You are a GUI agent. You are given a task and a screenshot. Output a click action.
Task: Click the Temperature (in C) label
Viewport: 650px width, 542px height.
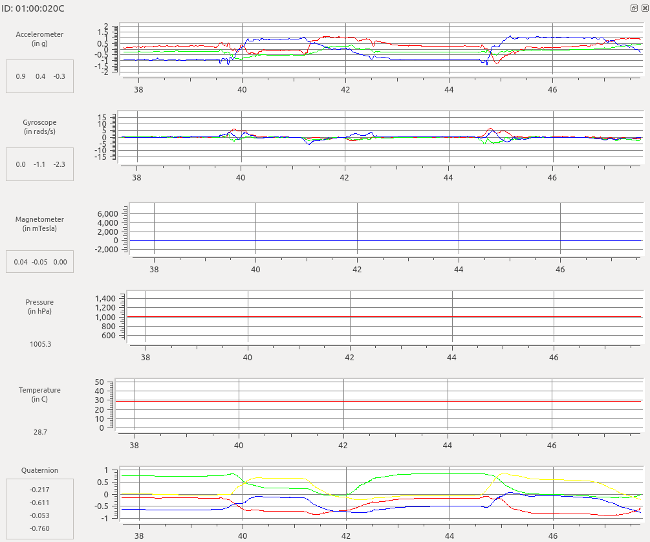click(39, 394)
